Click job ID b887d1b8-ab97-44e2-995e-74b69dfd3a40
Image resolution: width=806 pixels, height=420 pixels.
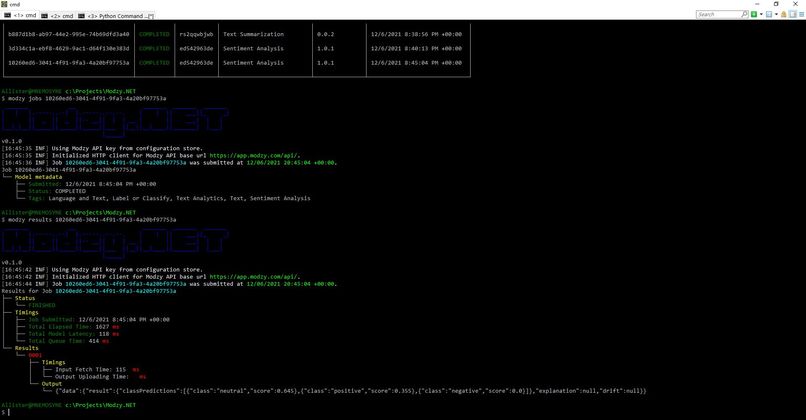pos(69,34)
